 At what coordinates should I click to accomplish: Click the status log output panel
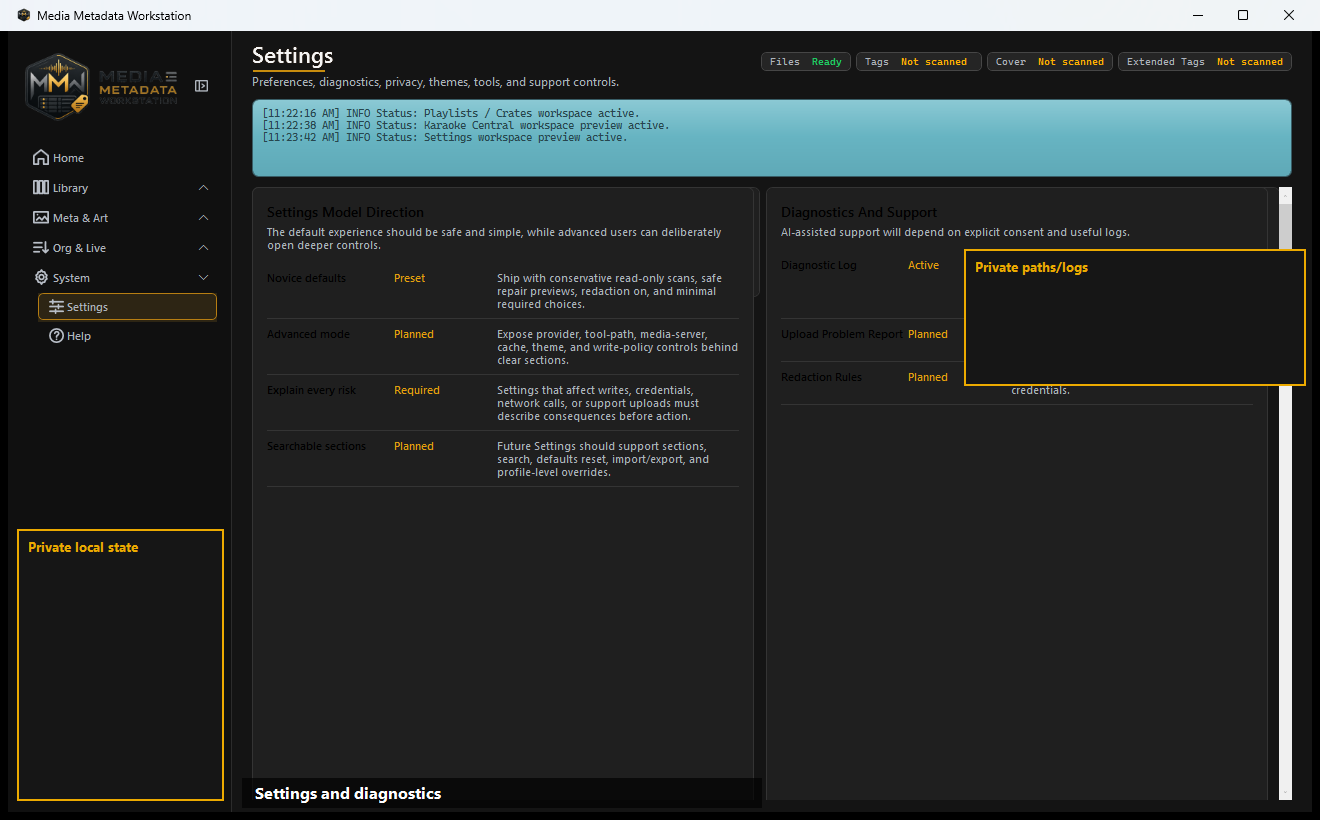click(x=771, y=138)
